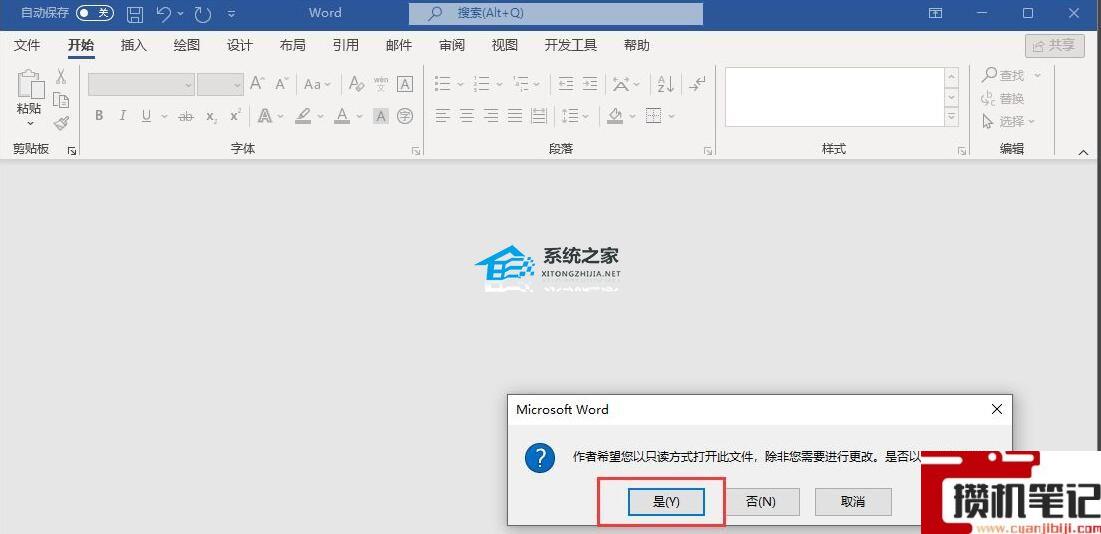Image resolution: width=1101 pixels, height=534 pixels.
Task: Click the Cut scissors icon
Action: pos(61,76)
